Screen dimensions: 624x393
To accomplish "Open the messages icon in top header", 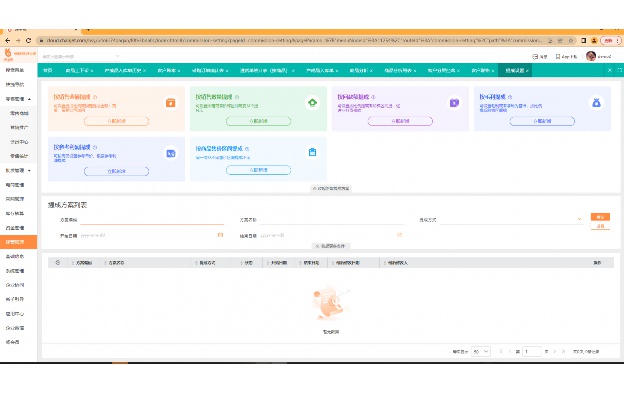I will tap(535, 56).
